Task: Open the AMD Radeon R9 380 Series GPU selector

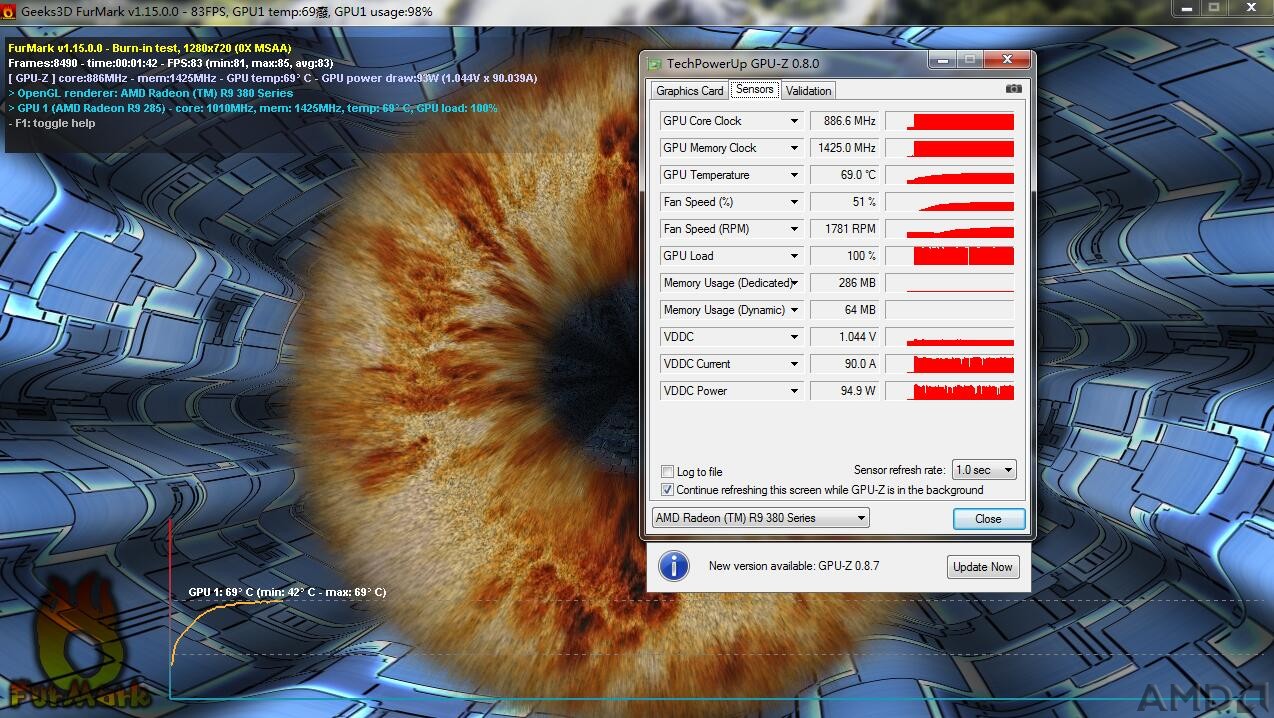Action: pos(760,518)
